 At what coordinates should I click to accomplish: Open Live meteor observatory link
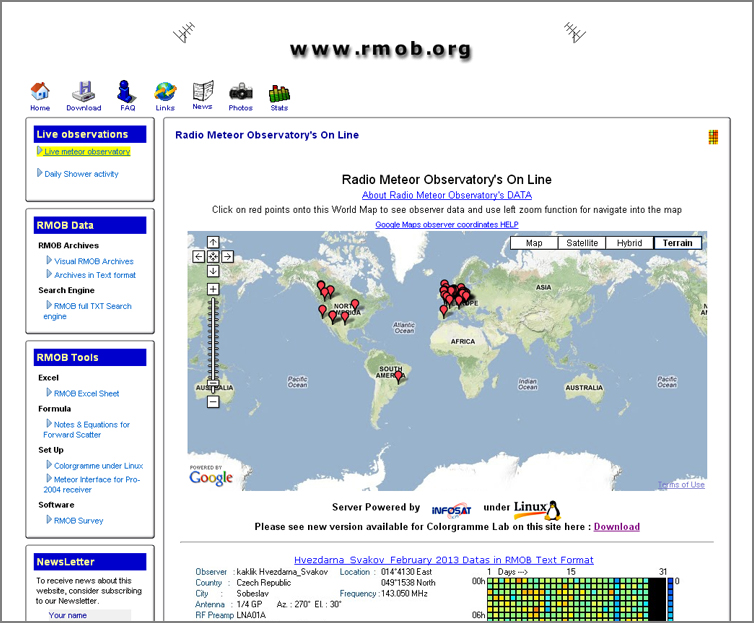87,152
